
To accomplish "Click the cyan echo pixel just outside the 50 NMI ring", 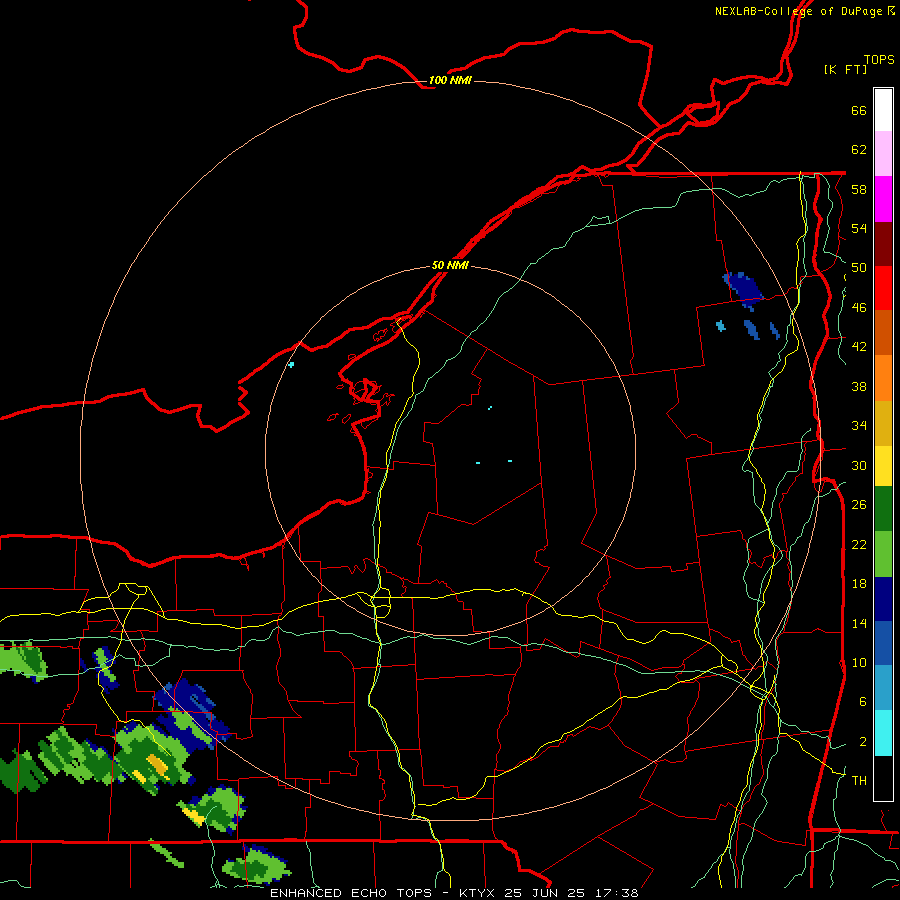I will [292, 364].
